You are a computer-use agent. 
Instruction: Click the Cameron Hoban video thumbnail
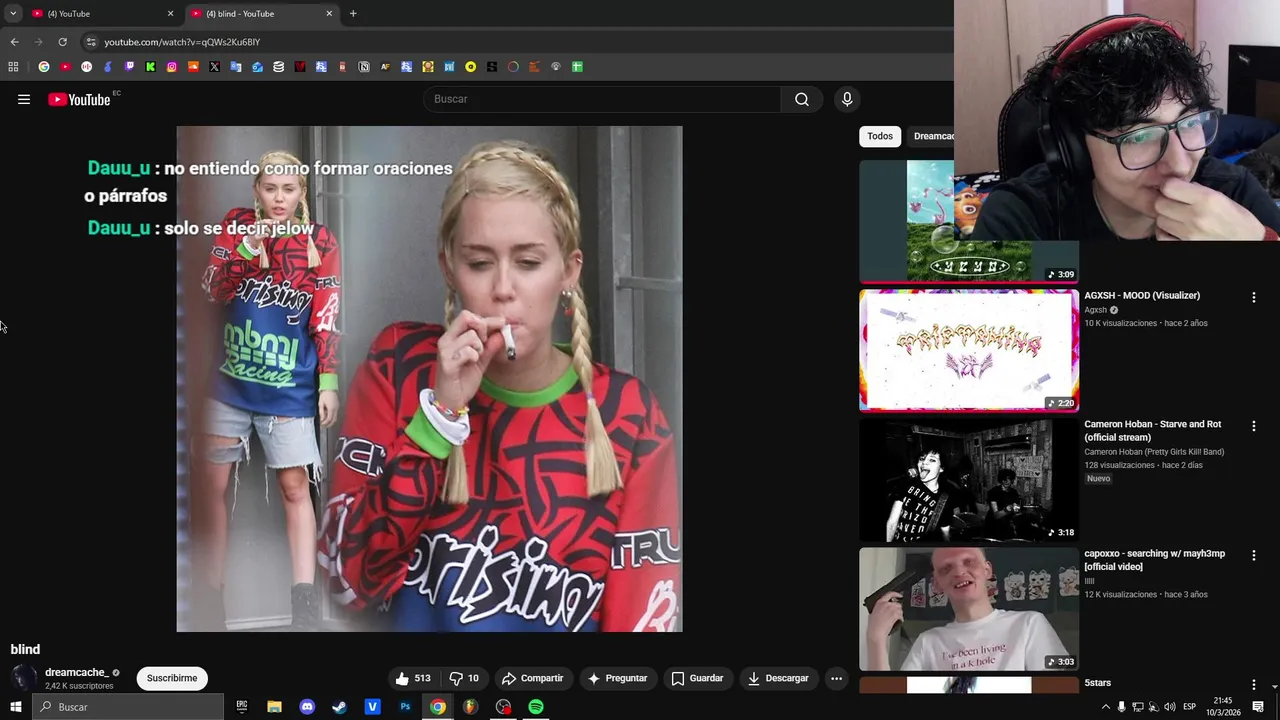pyautogui.click(x=969, y=479)
